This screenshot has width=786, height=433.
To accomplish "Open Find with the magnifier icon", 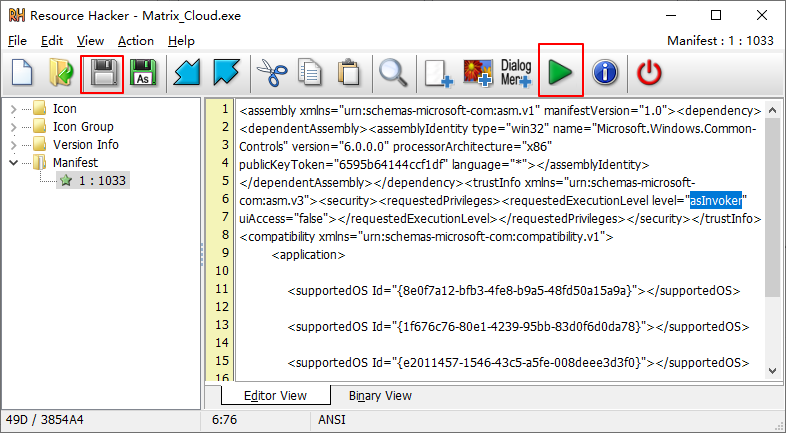I will [x=393, y=73].
